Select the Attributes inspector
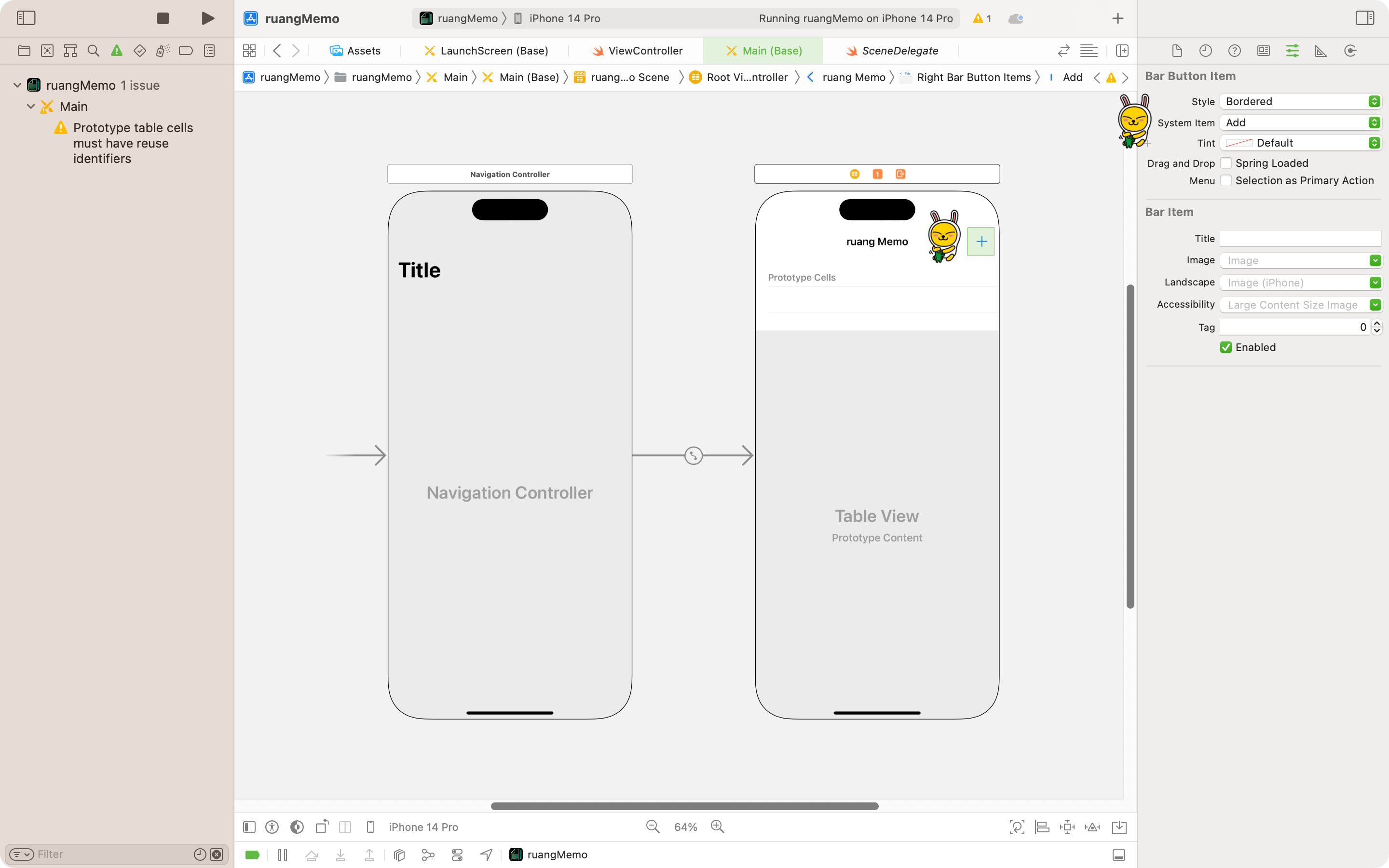The image size is (1389, 868). coord(1292,51)
